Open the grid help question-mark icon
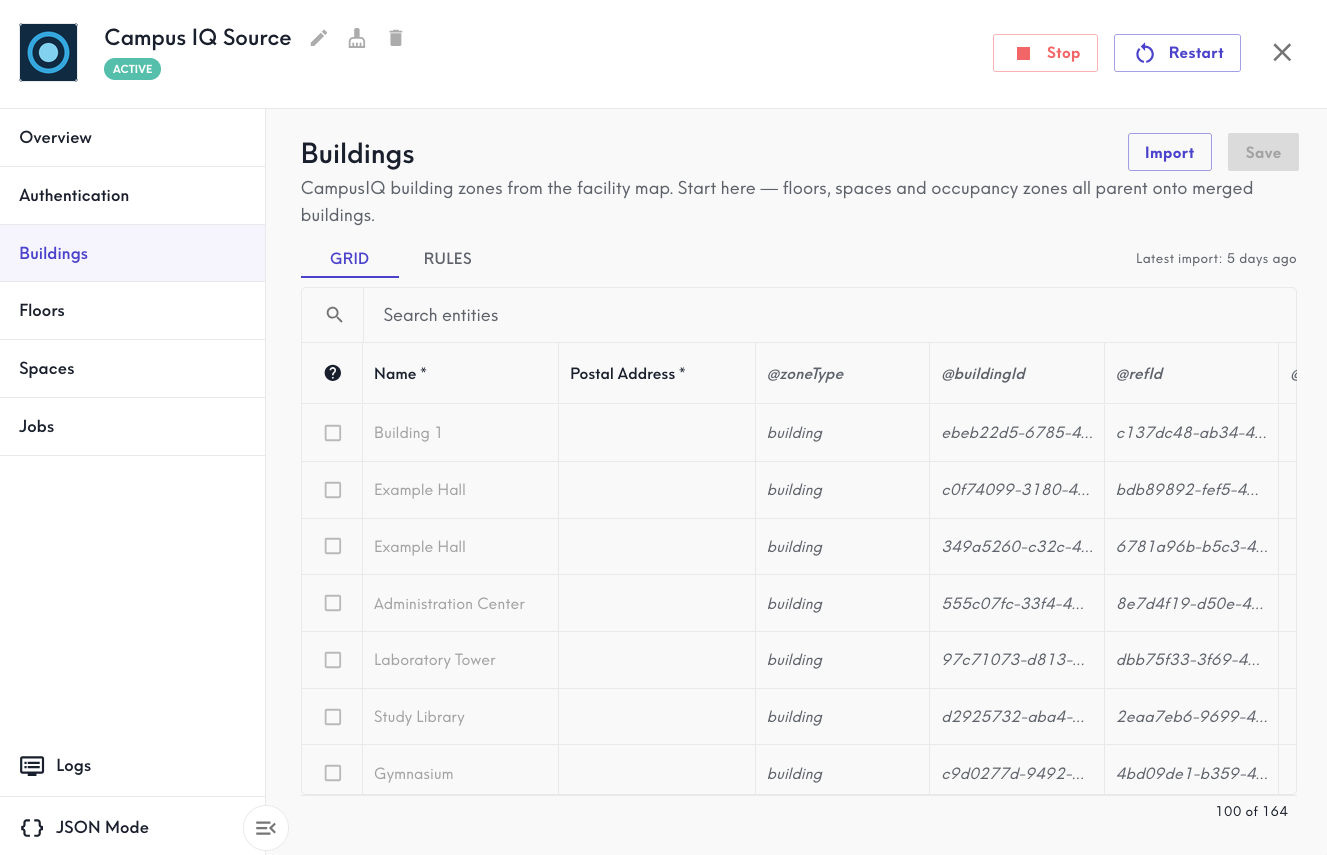Image resolution: width=1327 pixels, height=855 pixels. 333,373
